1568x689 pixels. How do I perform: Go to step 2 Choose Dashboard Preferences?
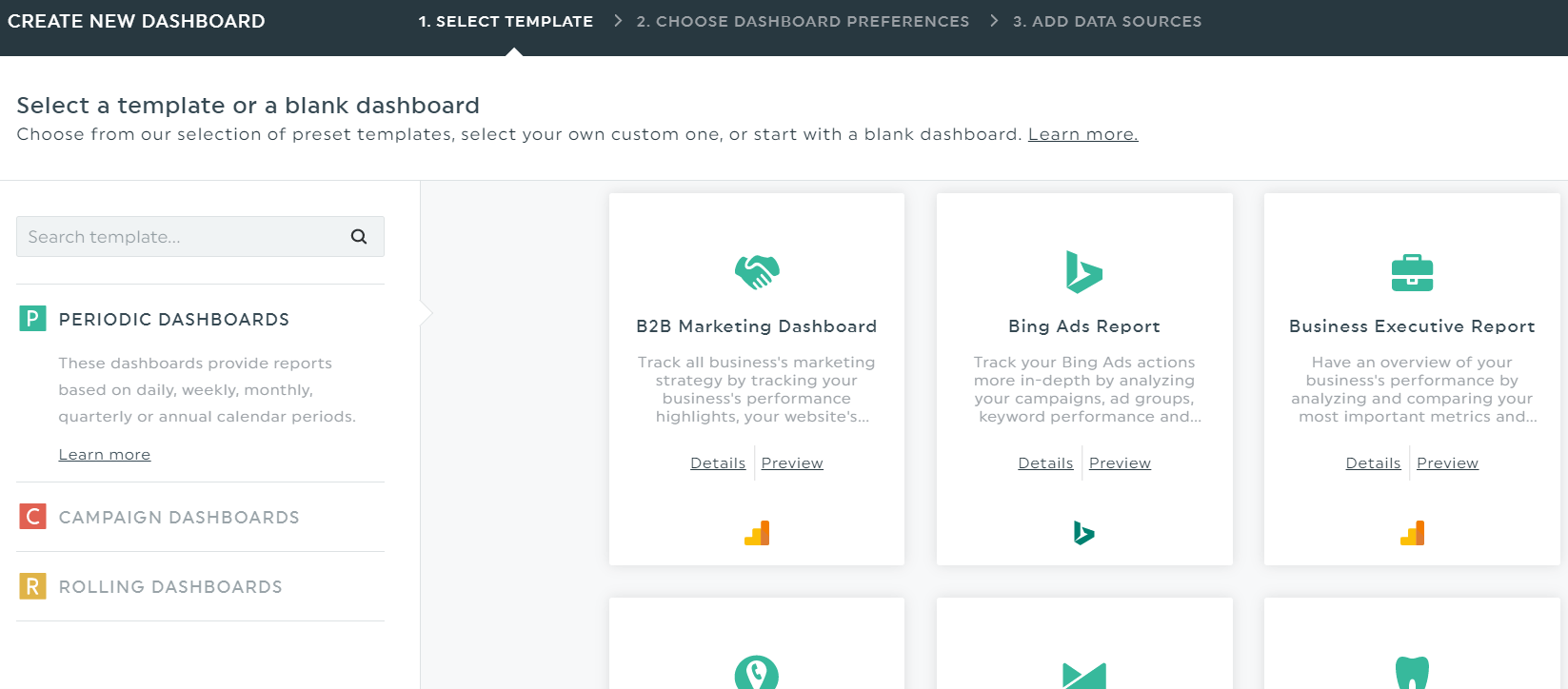(x=803, y=21)
